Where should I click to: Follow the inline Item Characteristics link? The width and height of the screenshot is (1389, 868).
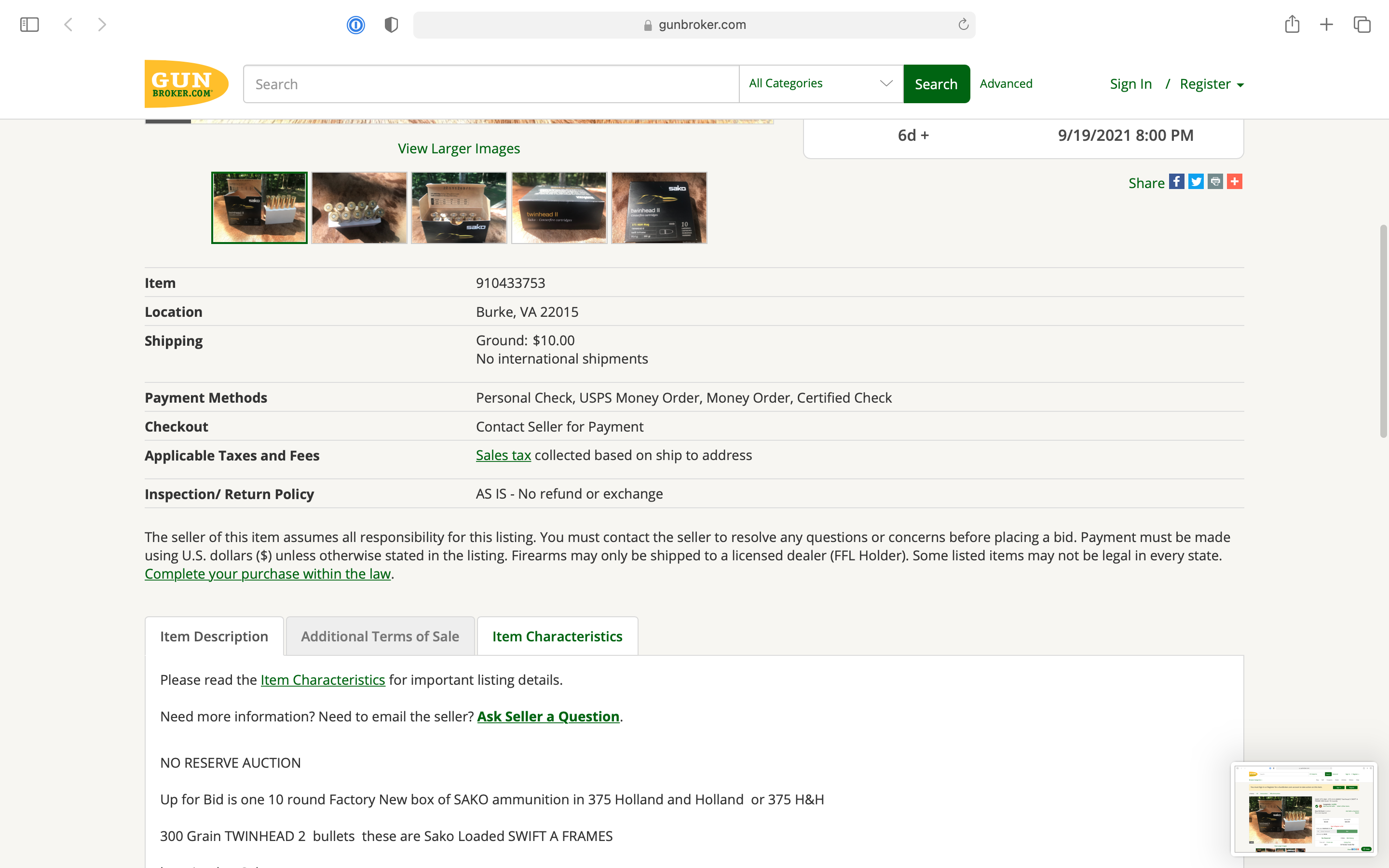point(323,680)
